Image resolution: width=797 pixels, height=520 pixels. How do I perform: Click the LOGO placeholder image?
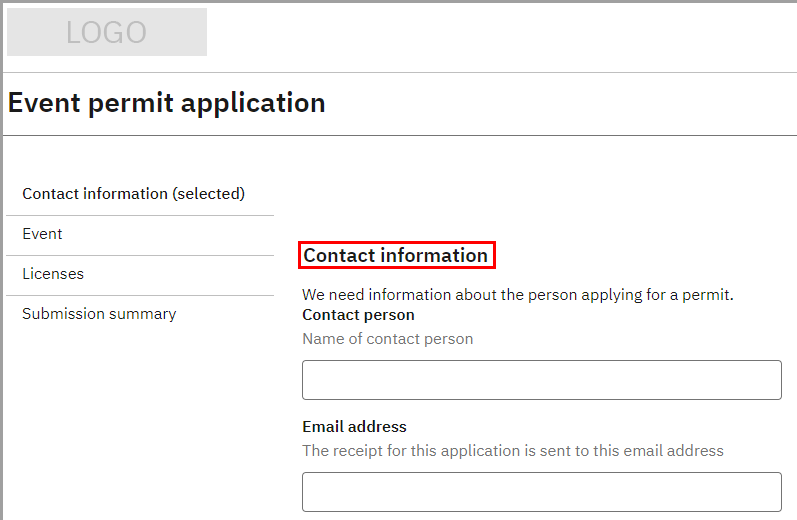[x=107, y=32]
